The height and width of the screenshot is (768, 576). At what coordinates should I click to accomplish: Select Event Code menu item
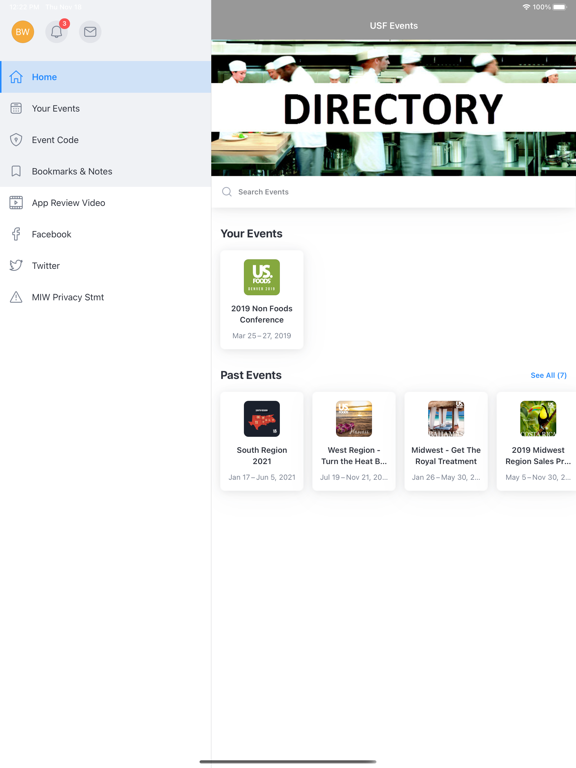(x=106, y=140)
